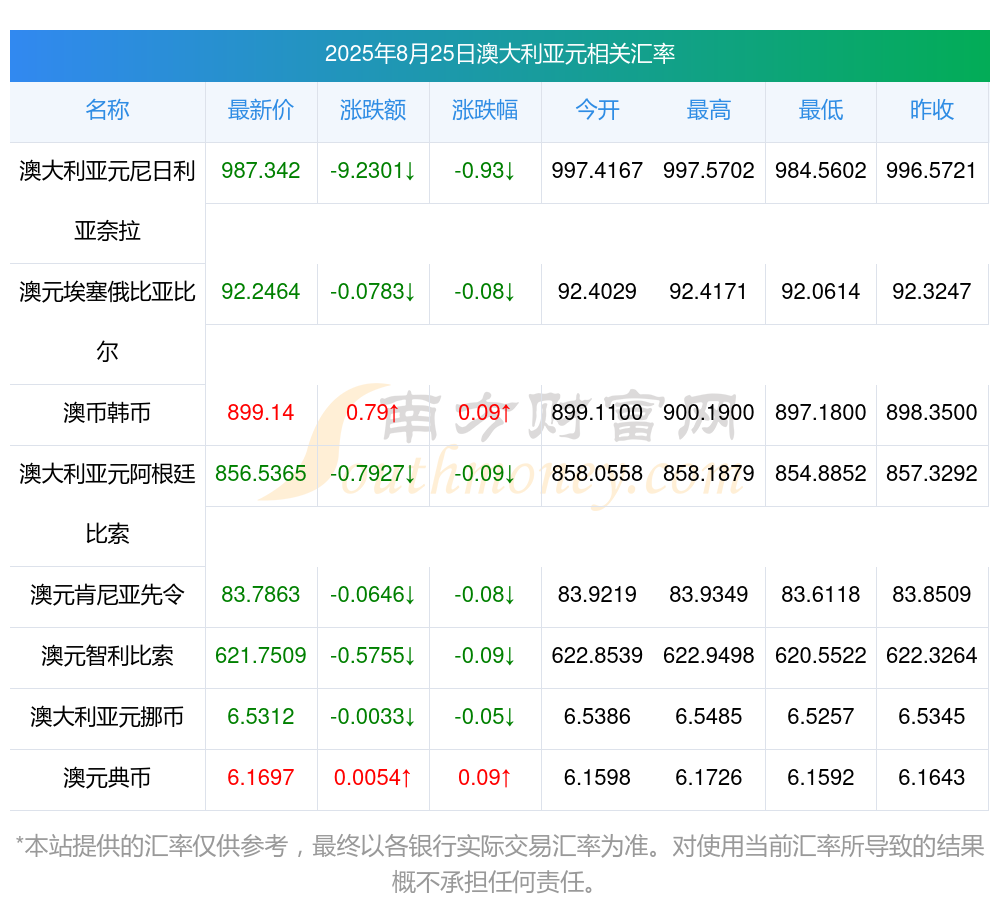Click low value 92.0614
The height and width of the screenshot is (913, 1000).
click(x=821, y=292)
